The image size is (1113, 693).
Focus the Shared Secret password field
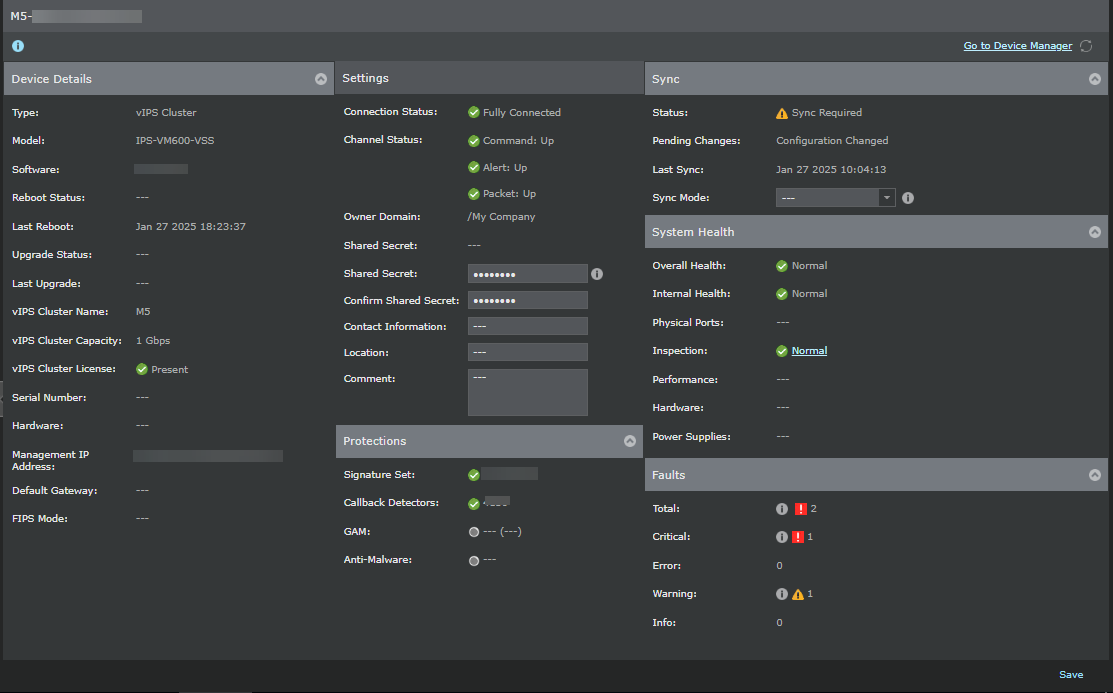point(527,273)
